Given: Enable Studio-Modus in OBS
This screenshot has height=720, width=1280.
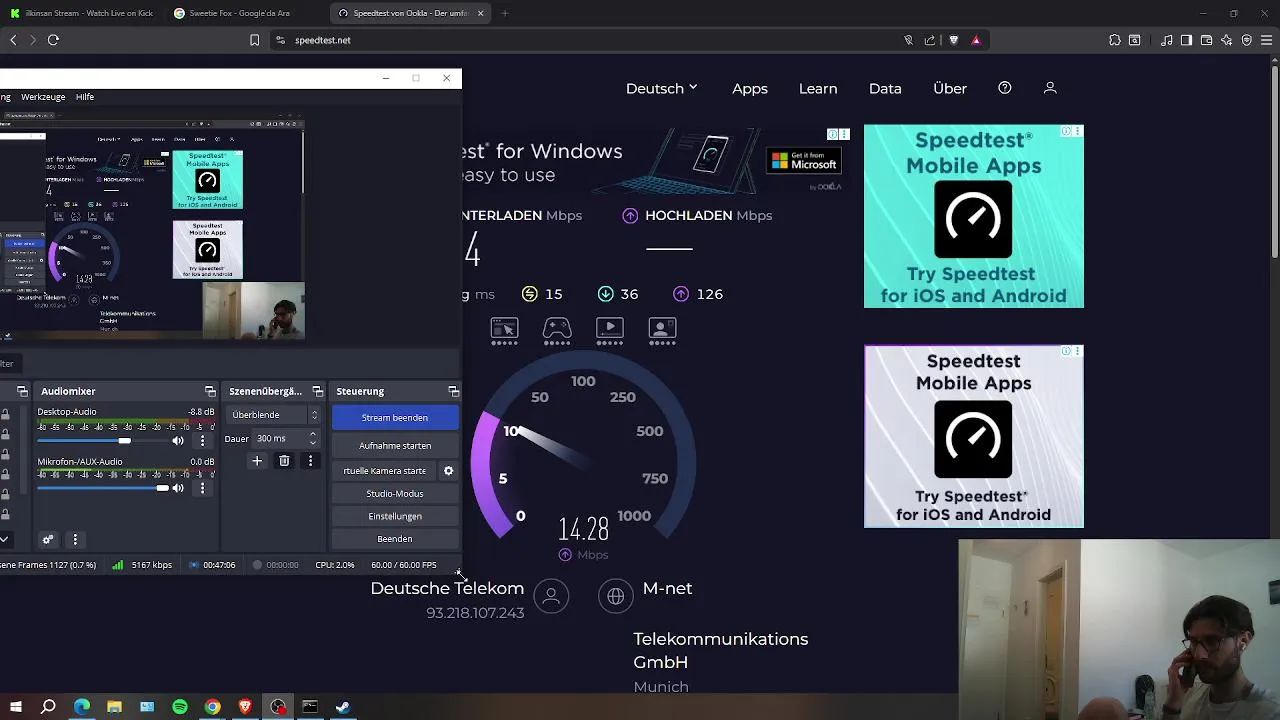Looking at the screenshot, I should pyautogui.click(x=395, y=494).
